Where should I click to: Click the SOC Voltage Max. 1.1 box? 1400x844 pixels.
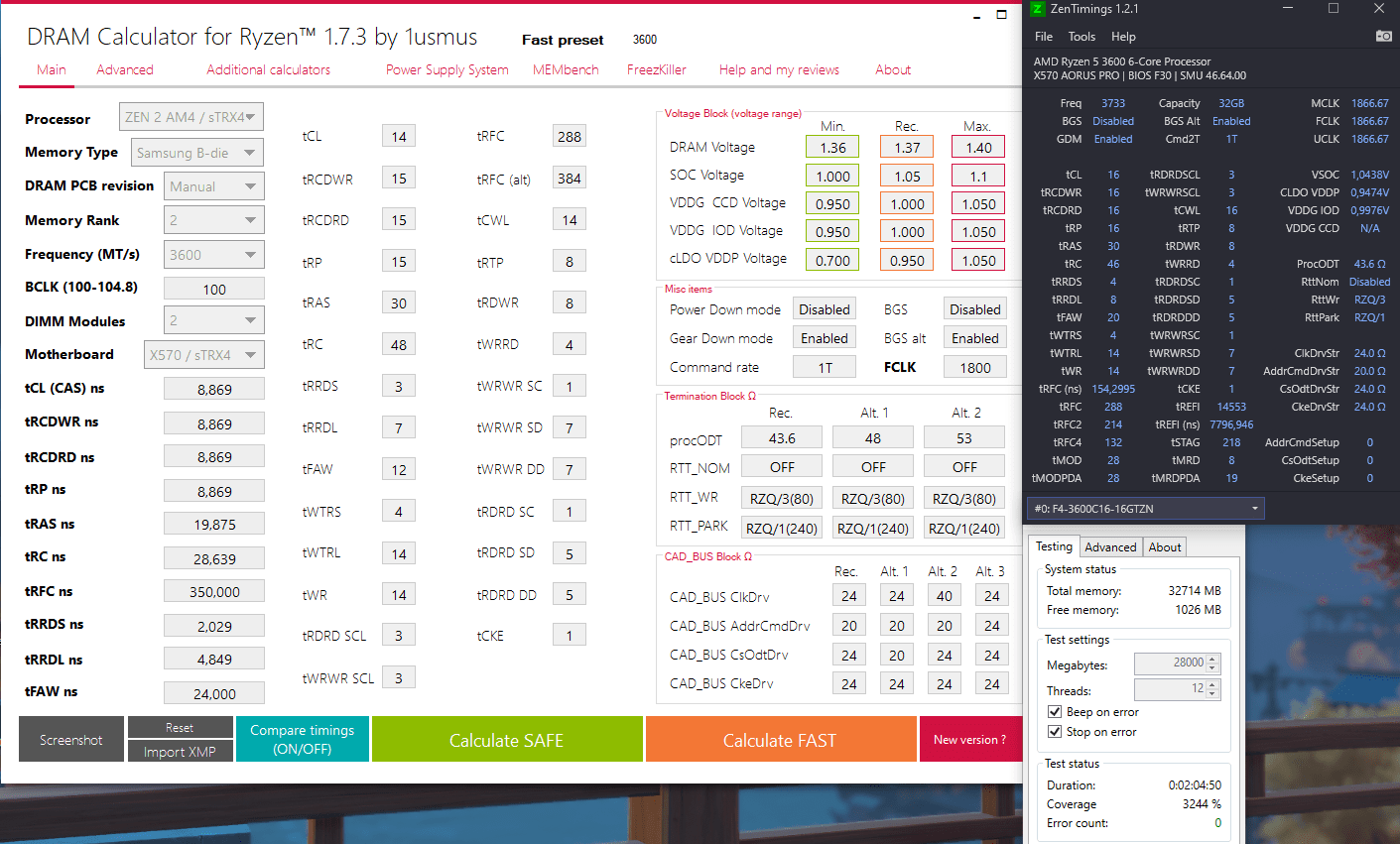coord(978,176)
